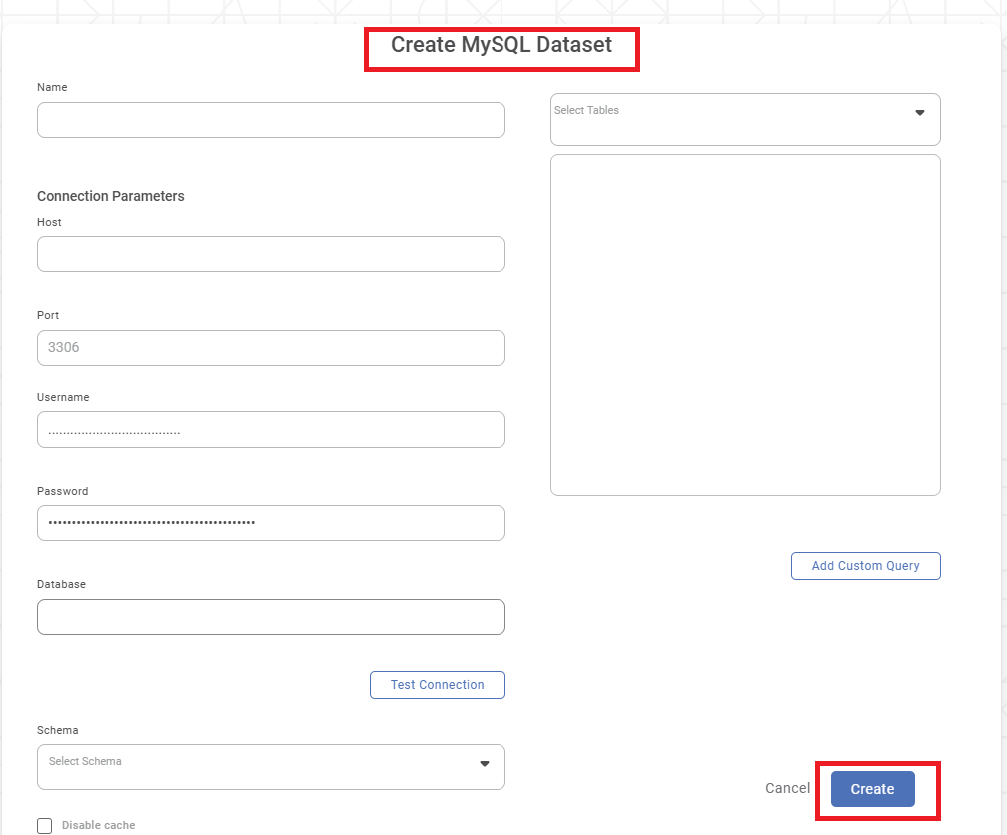1007x835 pixels.
Task: Click the blue Create button
Action: 872,789
